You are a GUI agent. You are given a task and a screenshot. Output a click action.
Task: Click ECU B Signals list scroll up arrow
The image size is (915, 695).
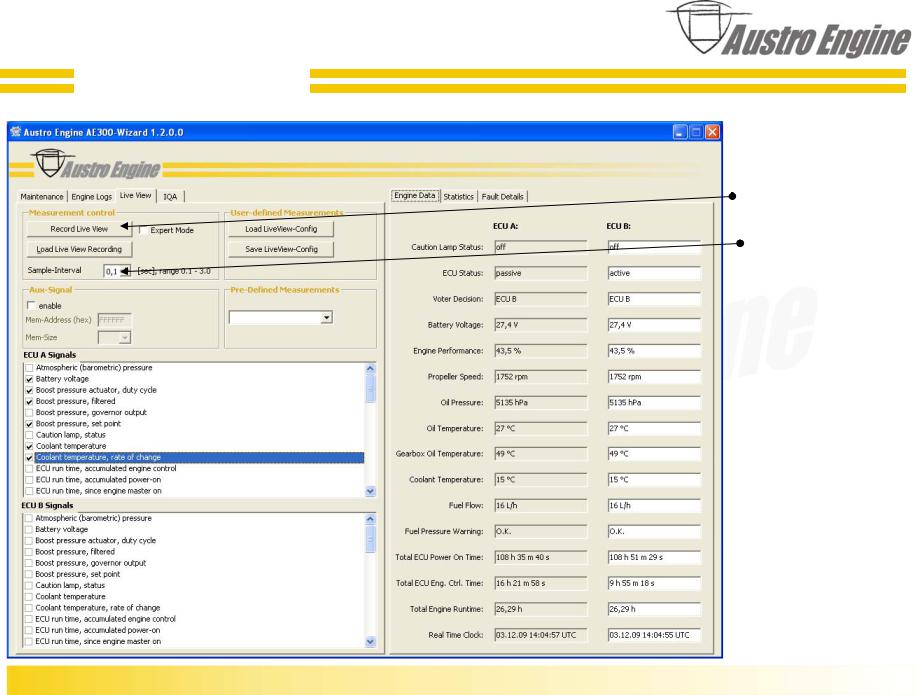(370, 519)
